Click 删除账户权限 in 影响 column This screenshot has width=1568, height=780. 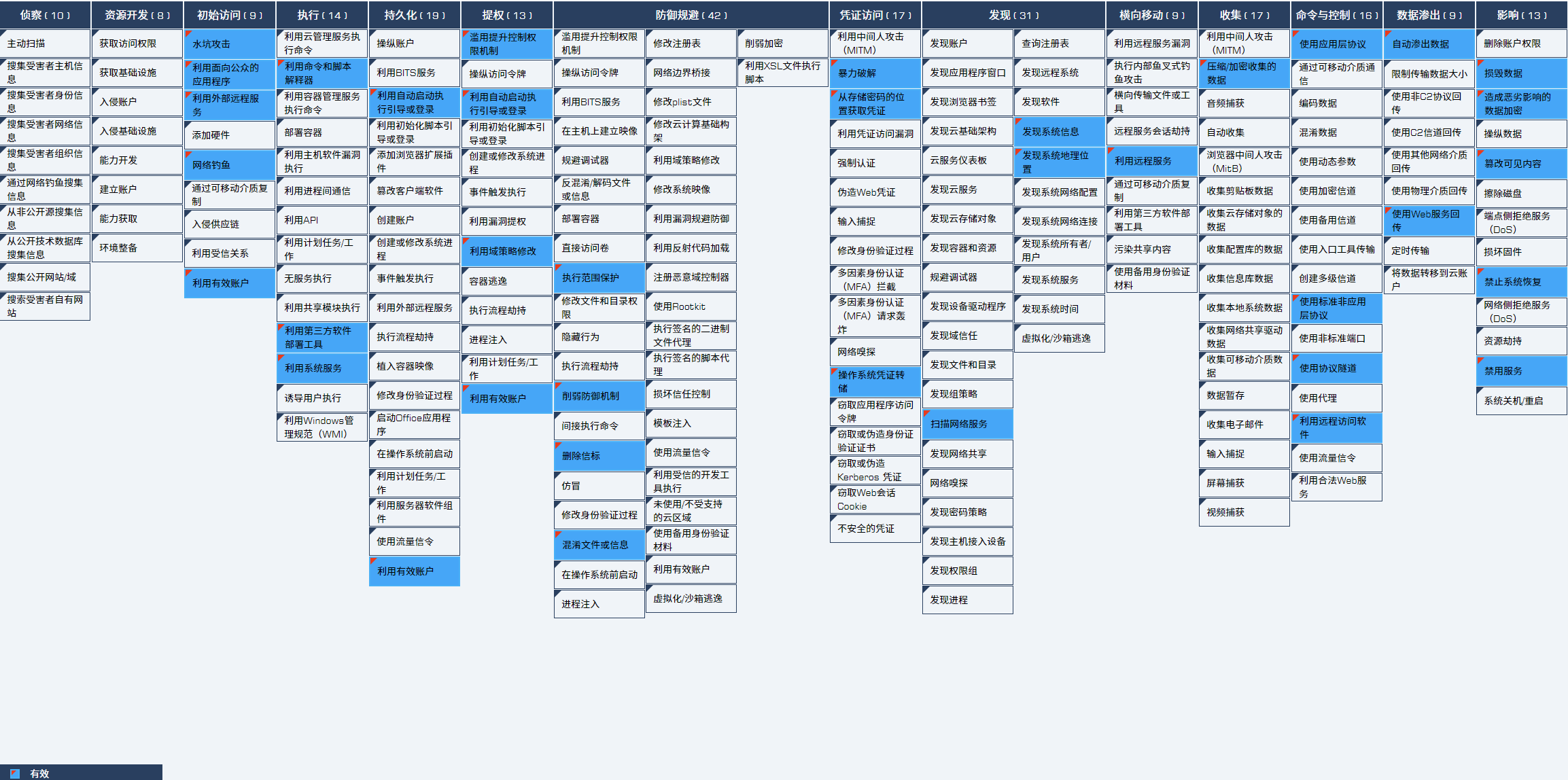click(1519, 42)
